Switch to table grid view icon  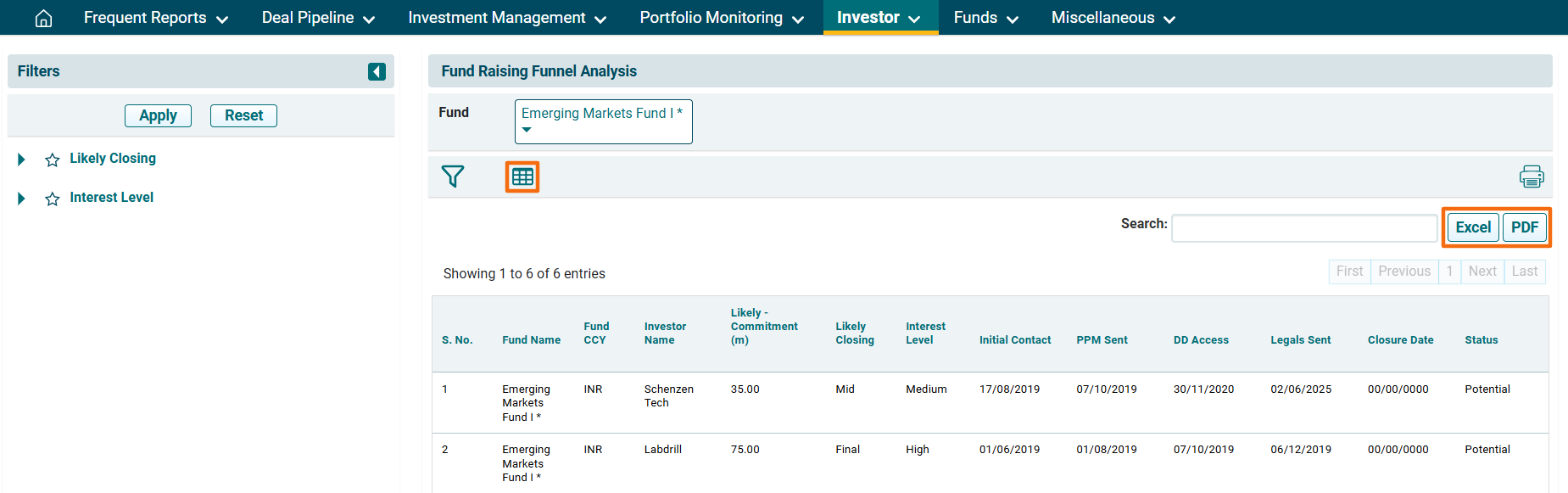click(x=522, y=176)
